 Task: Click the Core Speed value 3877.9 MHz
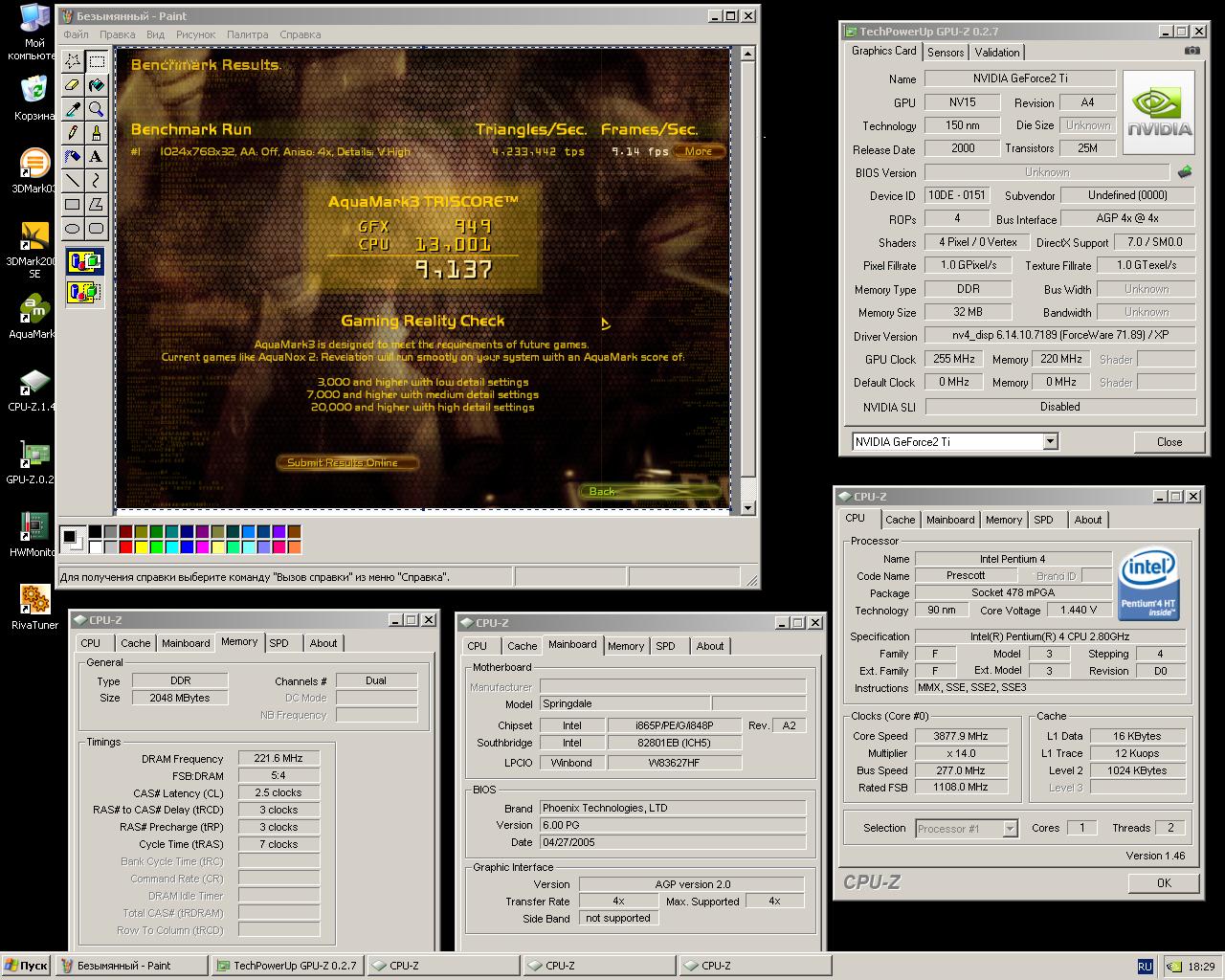tap(961, 736)
